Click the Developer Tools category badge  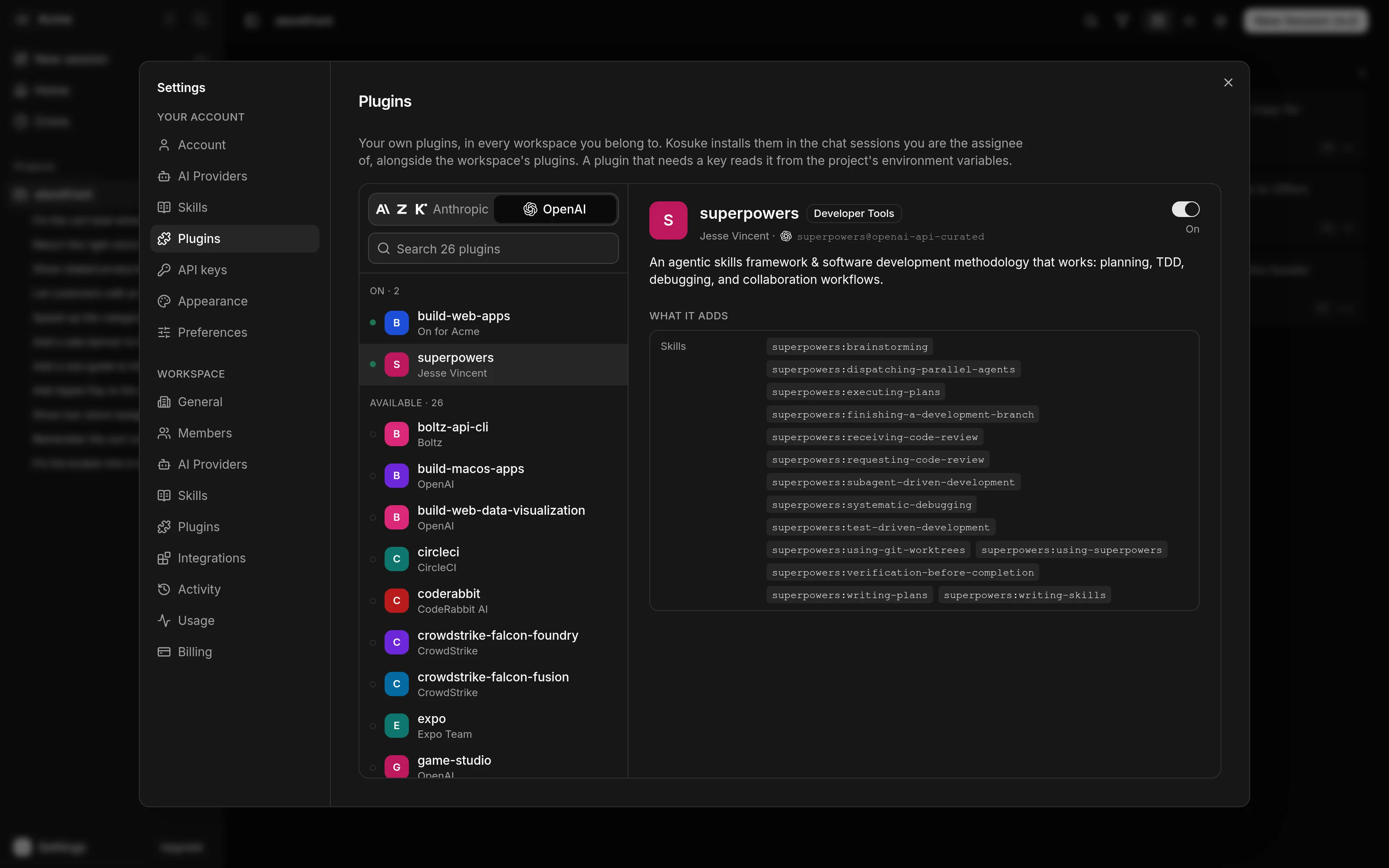[x=853, y=214]
